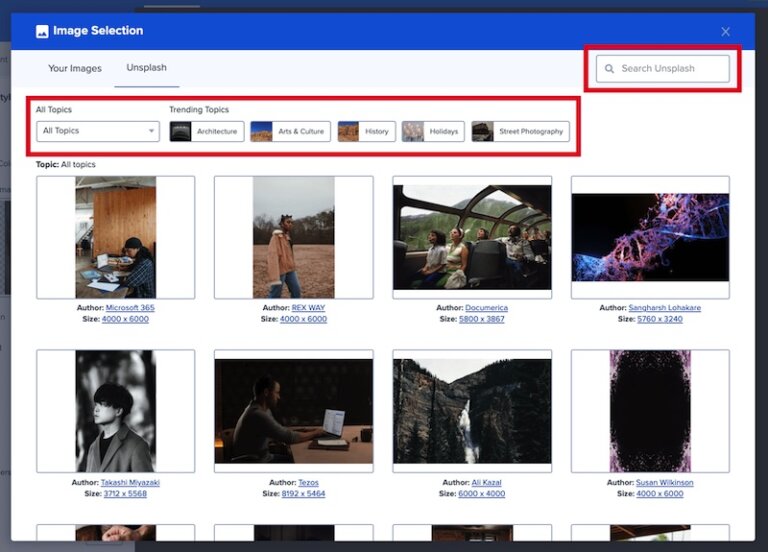
Task: Click the 8192 x 5464 size link
Action: click(x=304, y=493)
